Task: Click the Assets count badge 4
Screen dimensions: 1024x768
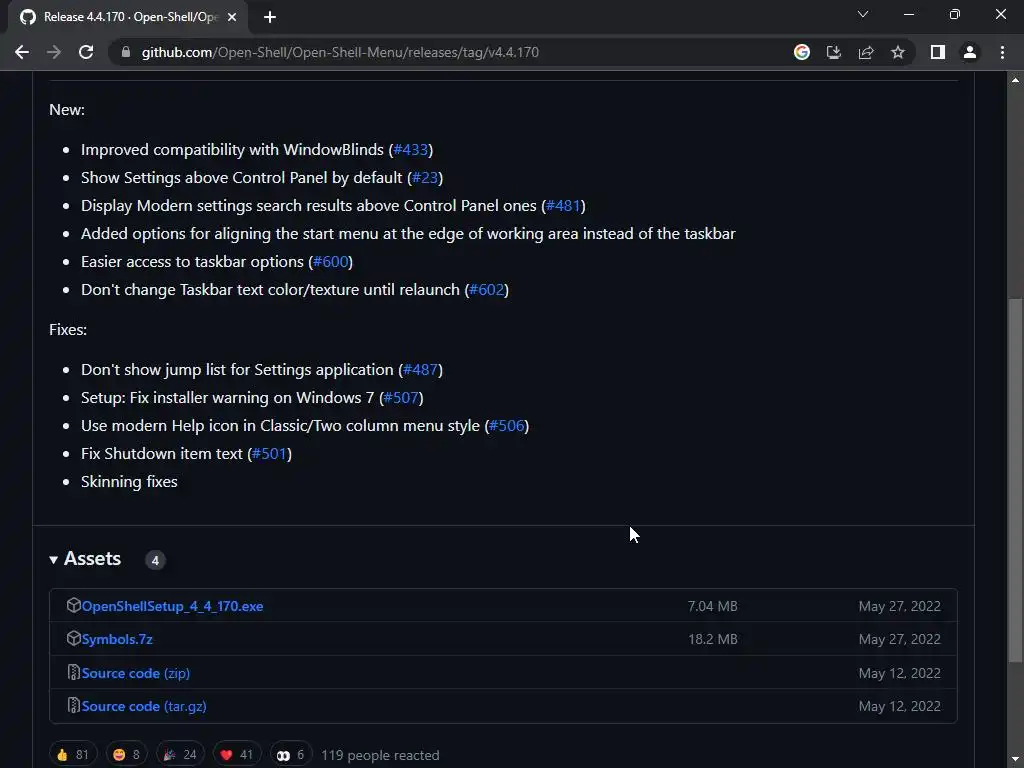Action: [155, 560]
